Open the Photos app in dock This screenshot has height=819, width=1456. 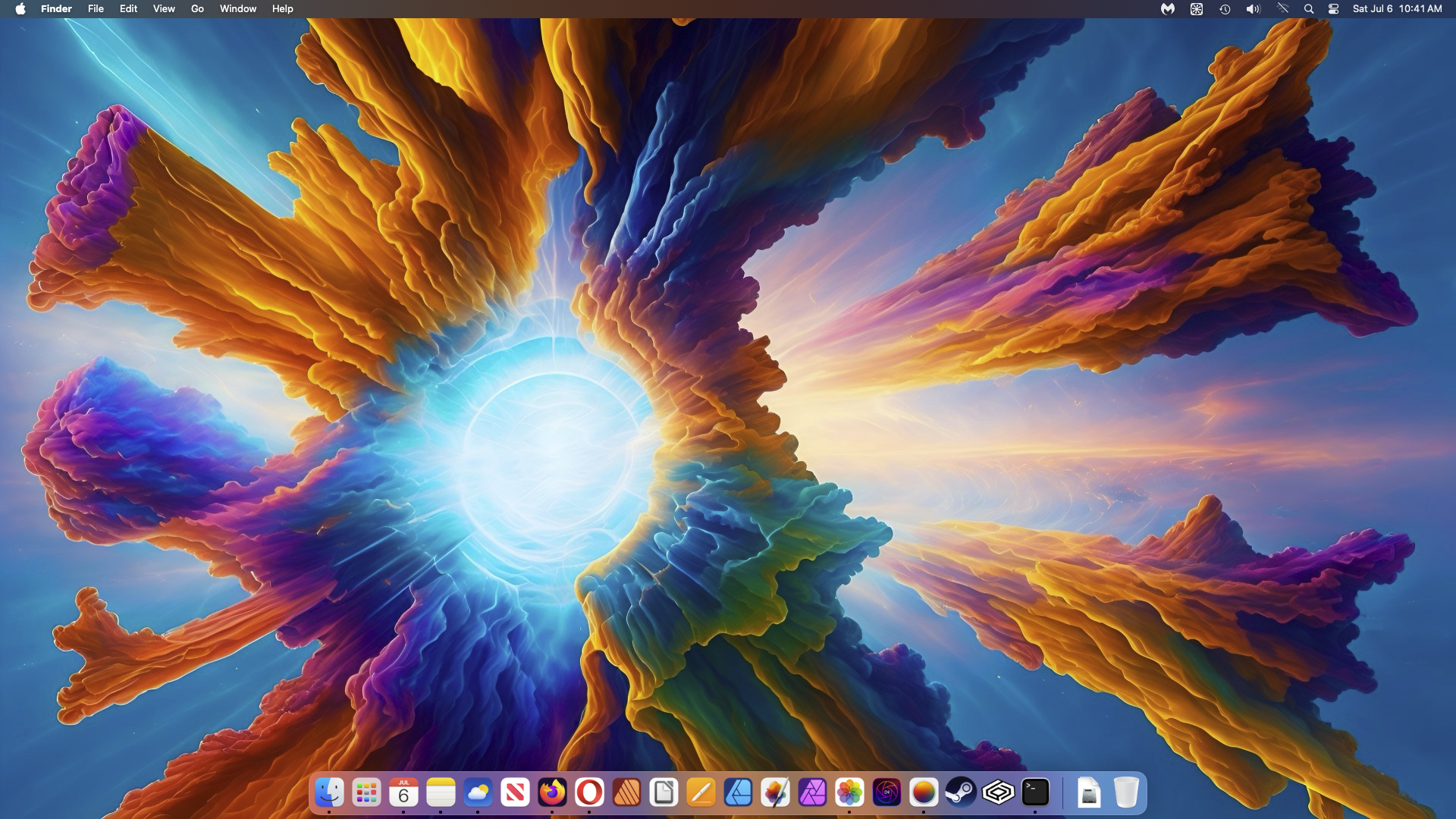(x=849, y=792)
